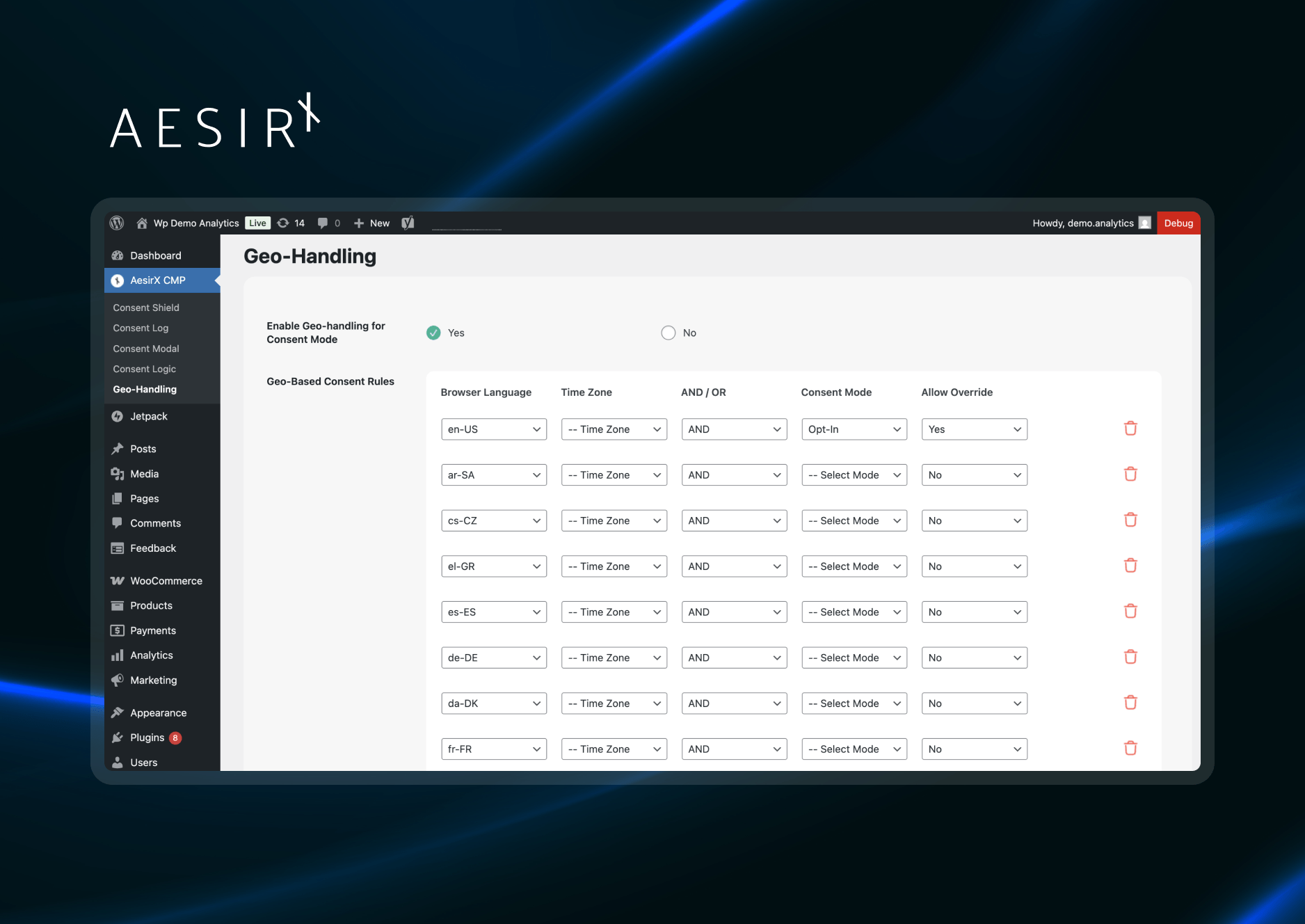Click the Jetpack icon in the sidebar
Screen dimensions: 1305x924
click(x=117, y=416)
